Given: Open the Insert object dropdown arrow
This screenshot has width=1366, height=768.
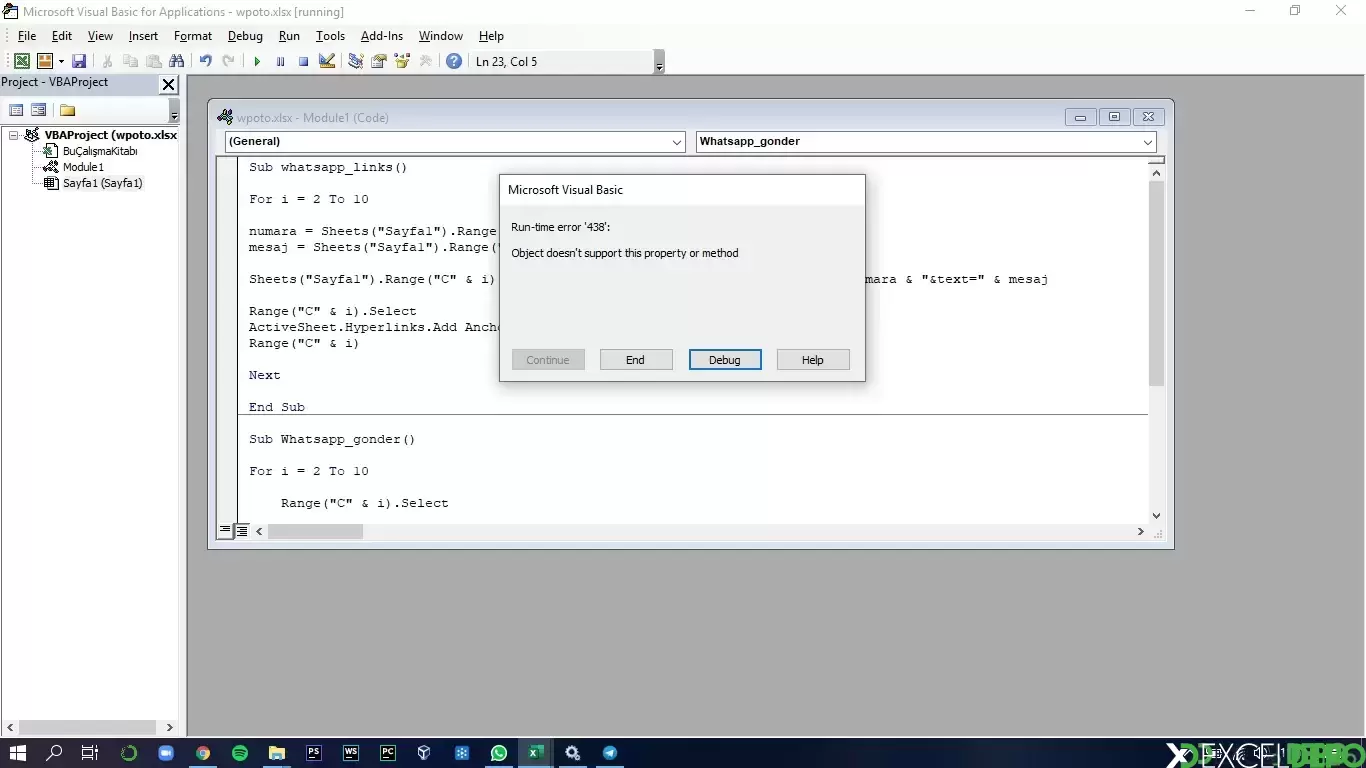Looking at the screenshot, I should [x=61, y=61].
